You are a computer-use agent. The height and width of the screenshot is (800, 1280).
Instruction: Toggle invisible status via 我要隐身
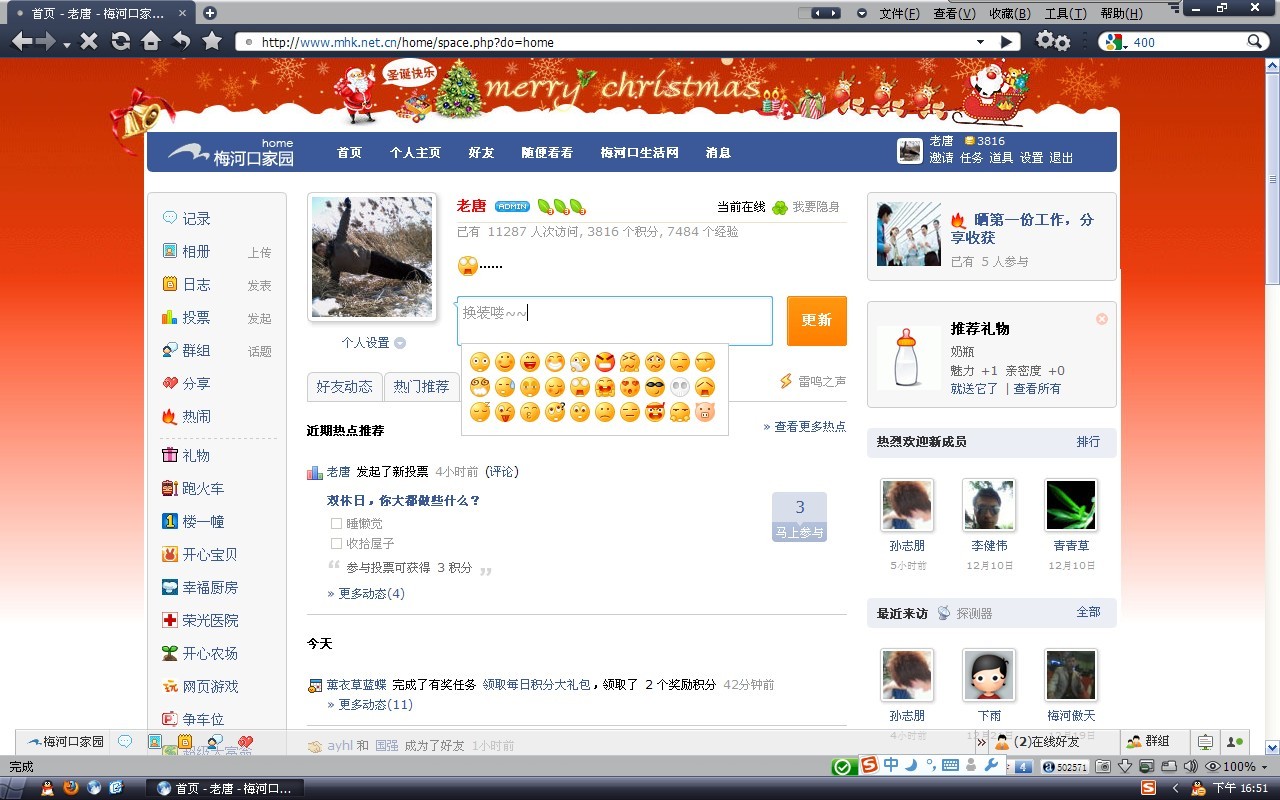pyautogui.click(x=815, y=207)
